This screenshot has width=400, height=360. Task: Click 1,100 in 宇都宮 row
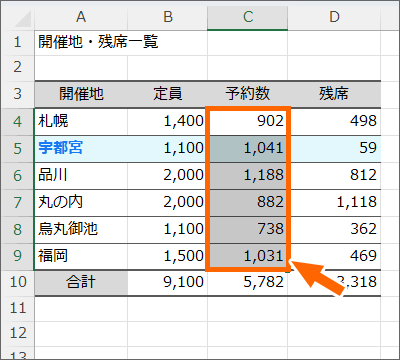tap(168, 149)
